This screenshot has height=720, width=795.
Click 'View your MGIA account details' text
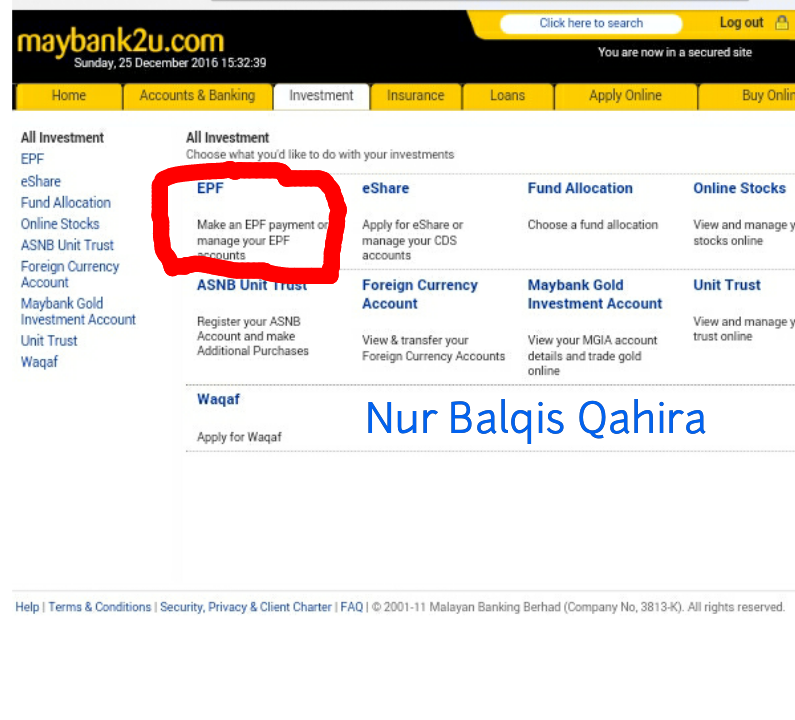tap(592, 355)
